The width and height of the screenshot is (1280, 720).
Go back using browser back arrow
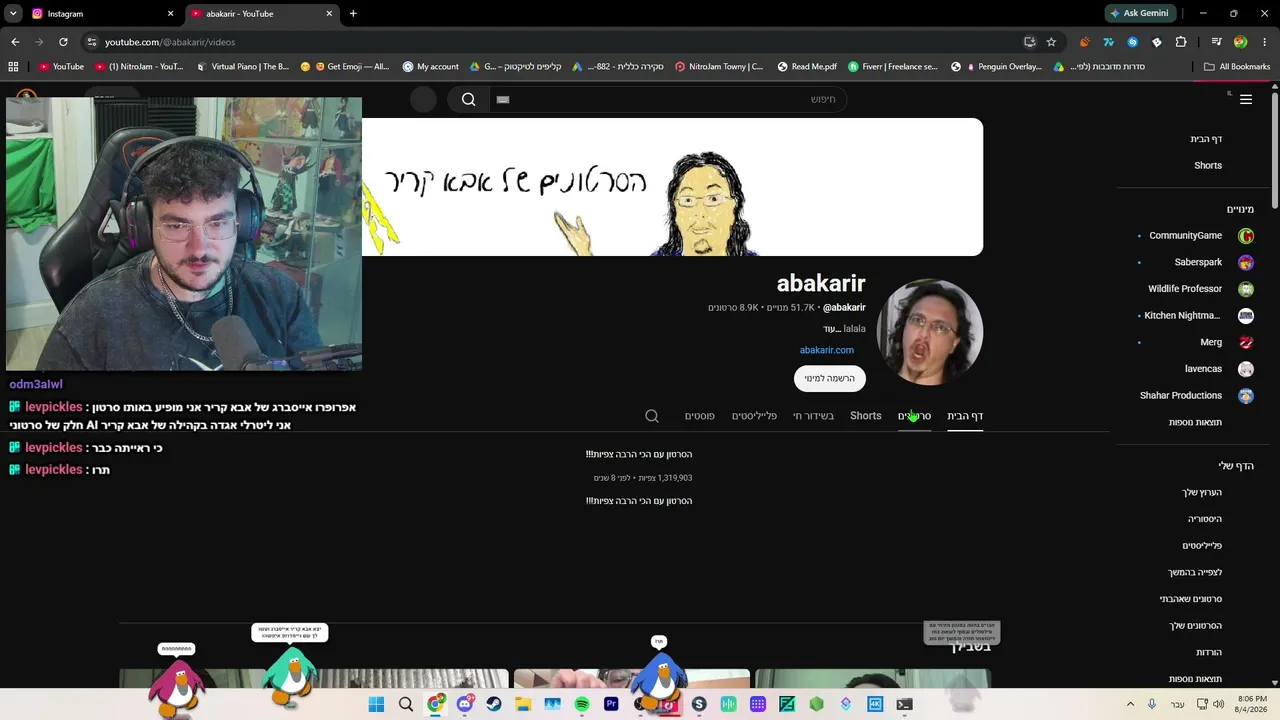[x=15, y=42]
